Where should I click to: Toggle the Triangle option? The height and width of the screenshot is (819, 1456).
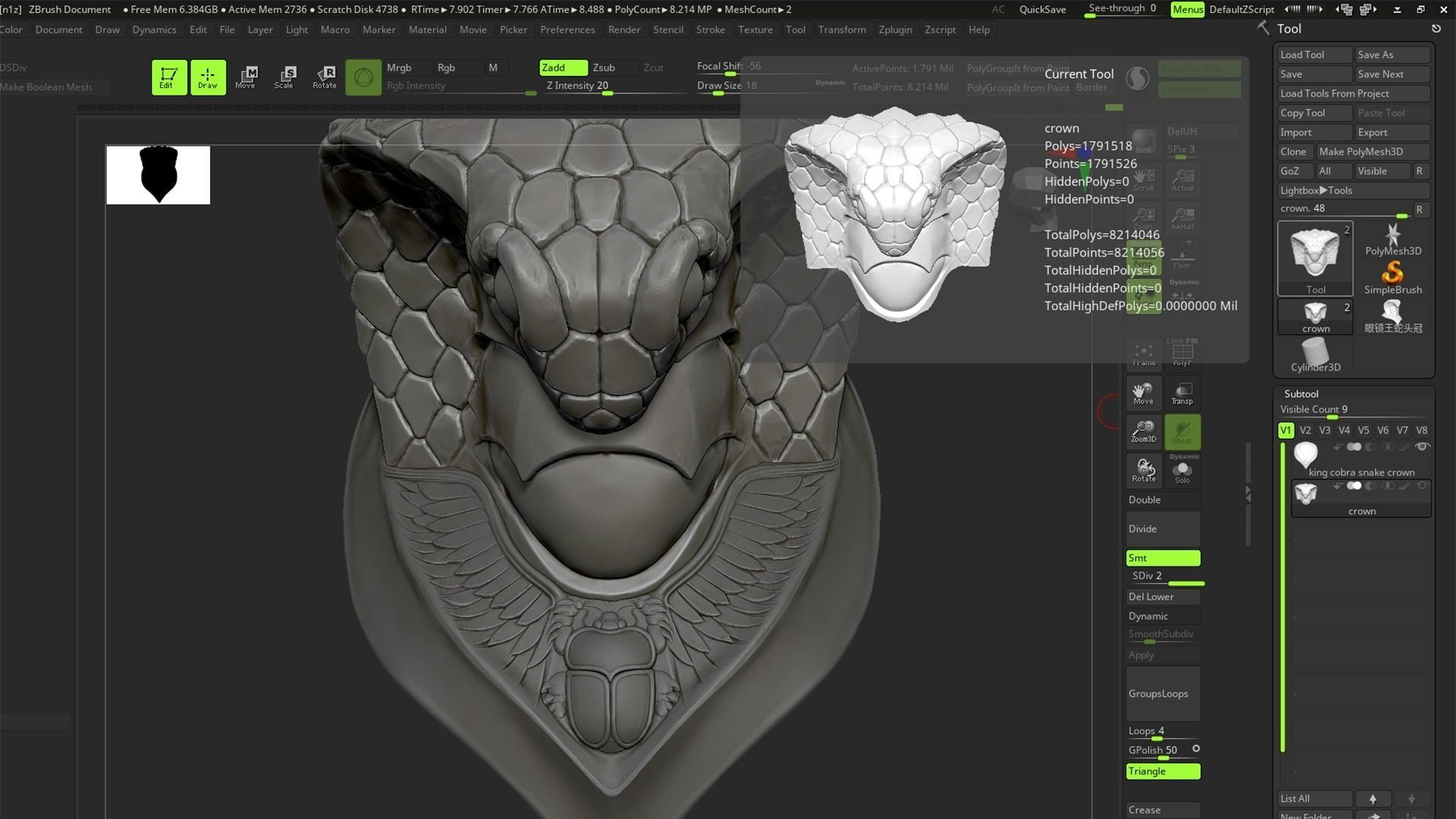point(1163,771)
